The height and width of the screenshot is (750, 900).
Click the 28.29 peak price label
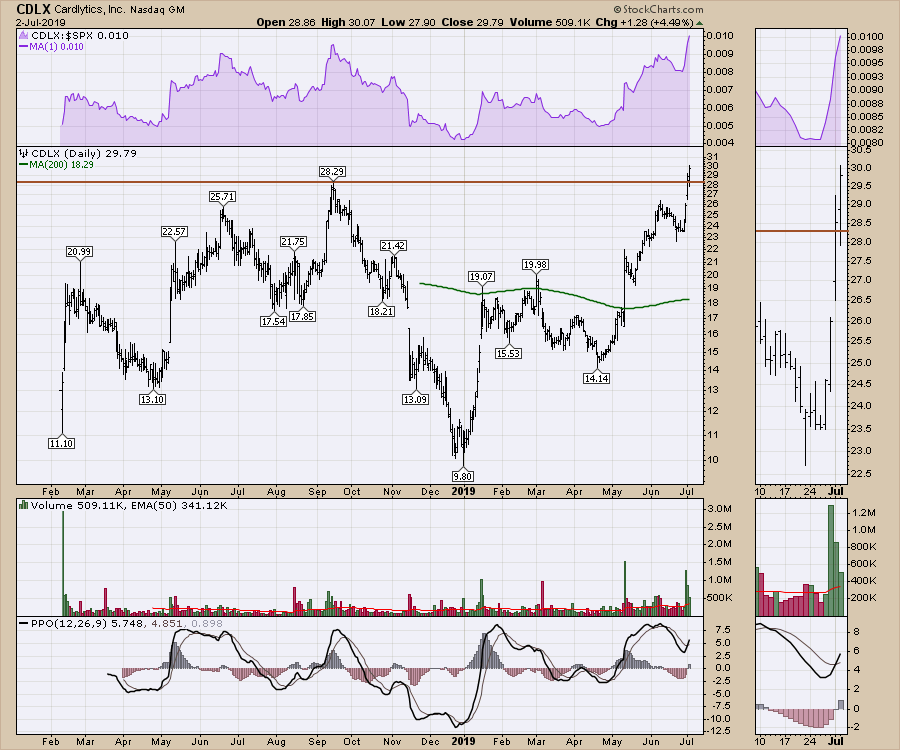[x=332, y=172]
